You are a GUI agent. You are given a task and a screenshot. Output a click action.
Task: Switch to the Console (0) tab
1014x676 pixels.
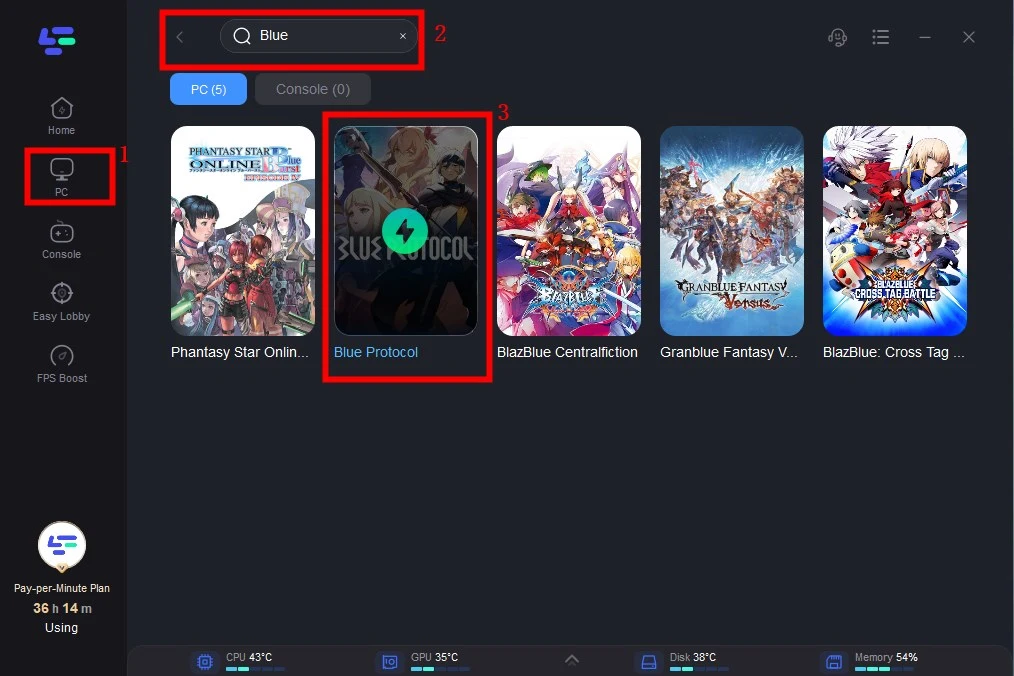coord(313,89)
